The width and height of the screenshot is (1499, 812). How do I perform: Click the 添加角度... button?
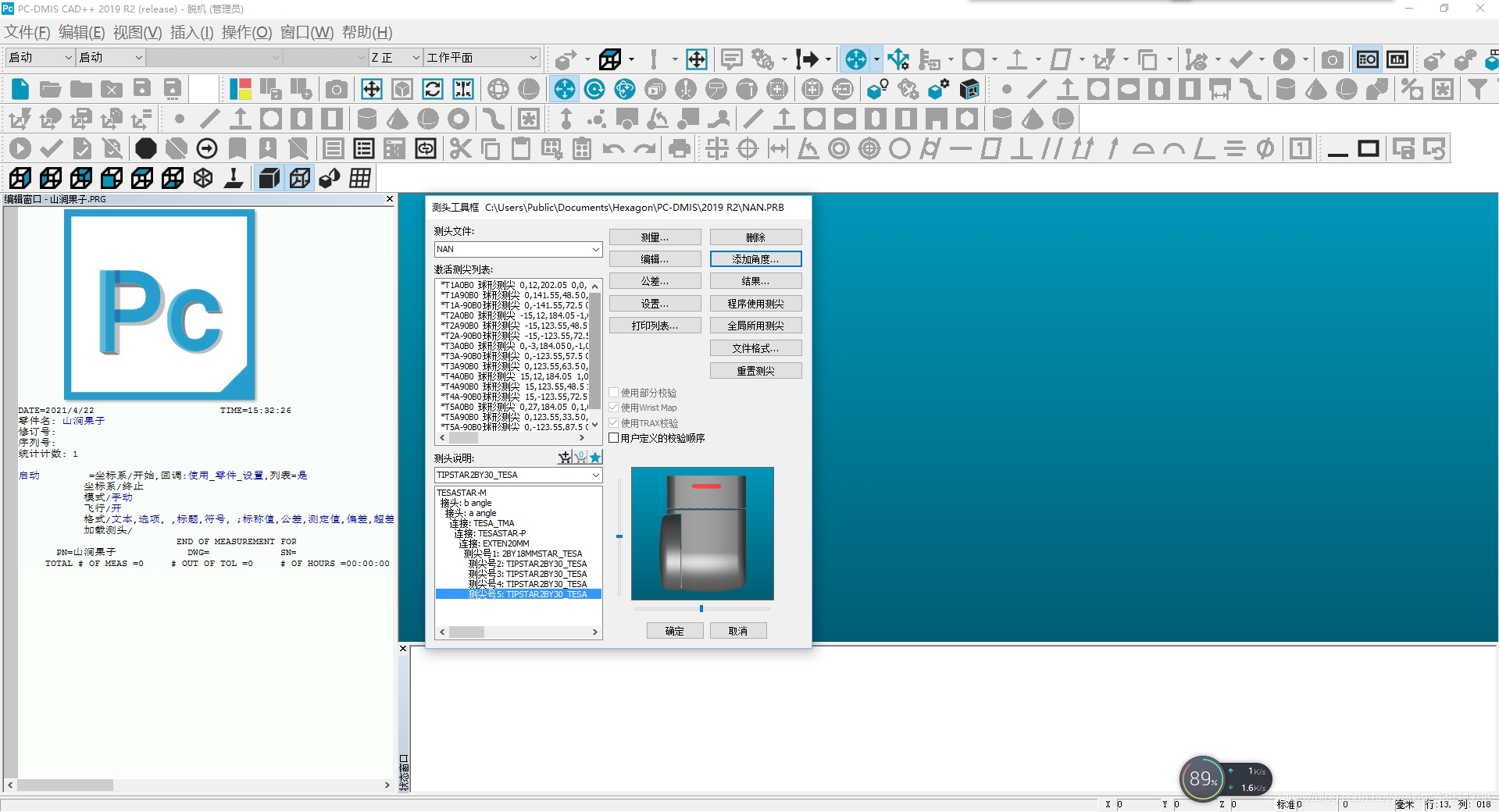coord(755,259)
